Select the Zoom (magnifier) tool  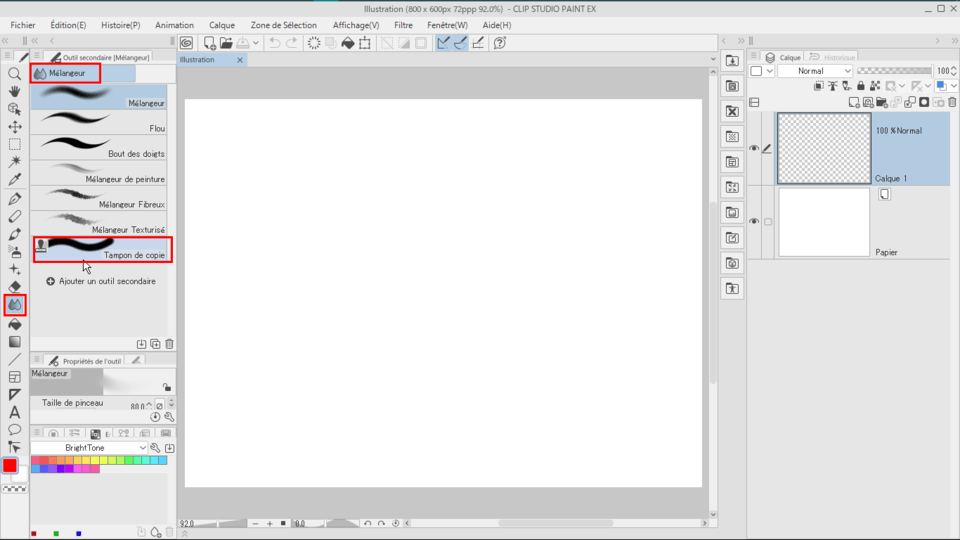point(14,74)
